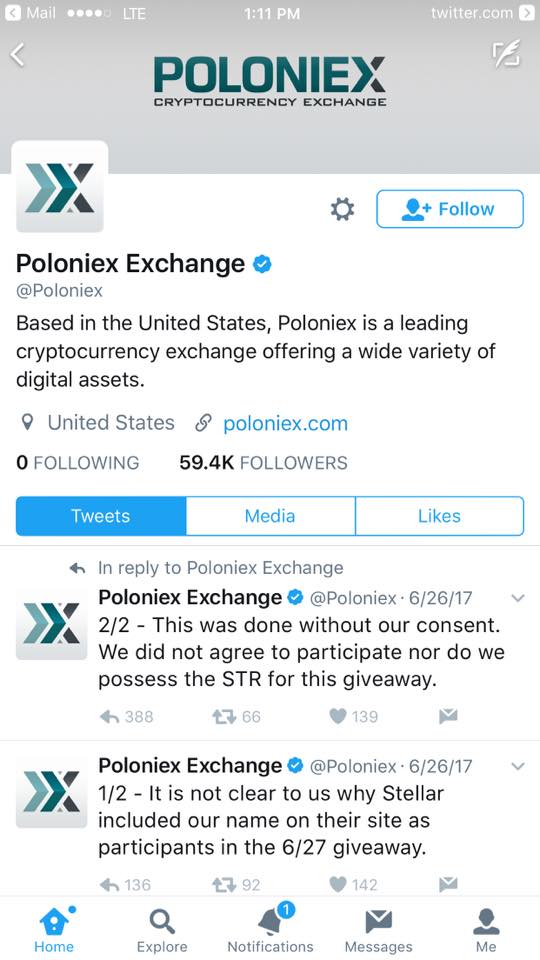Share 2/2 tweet via message envelope icon
This screenshot has width=540, height=960.
[x=449, y=716]
